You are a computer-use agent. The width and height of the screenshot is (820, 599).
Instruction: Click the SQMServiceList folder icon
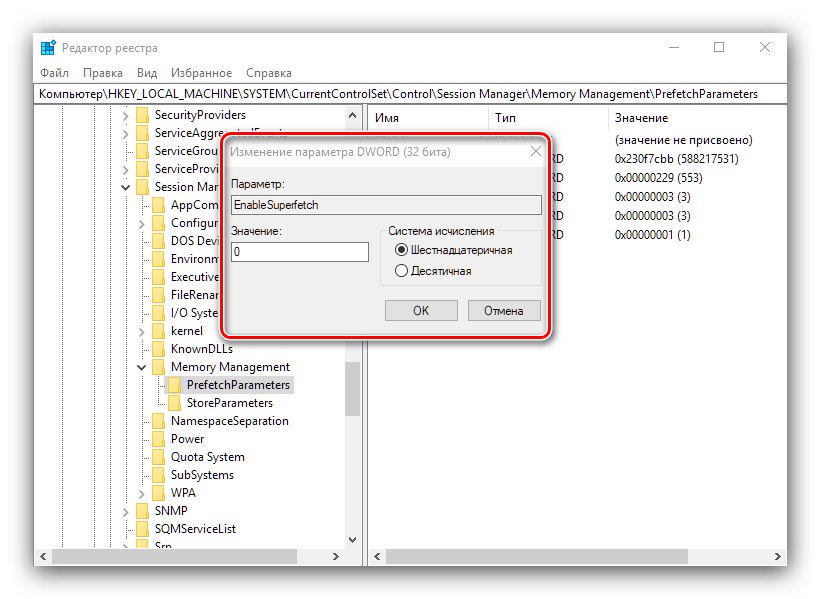(142, 529)
